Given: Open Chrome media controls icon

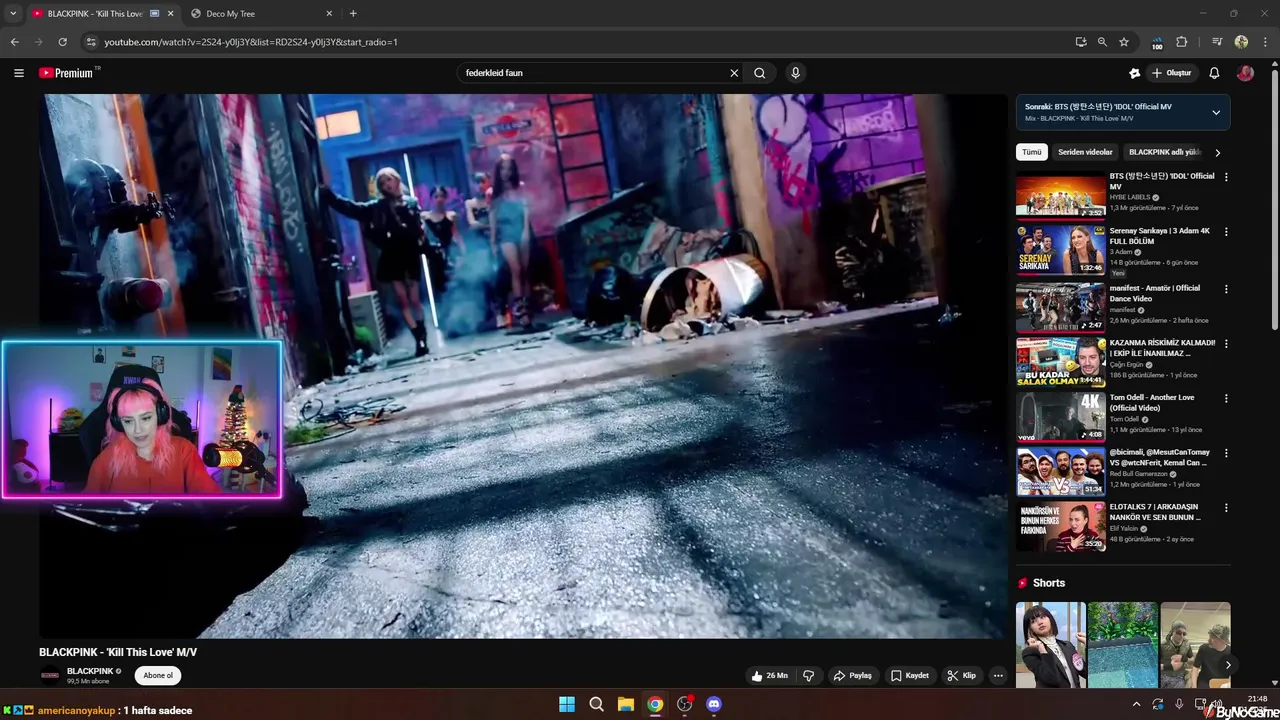Looking at the screenshot, I should (1217, 42).
